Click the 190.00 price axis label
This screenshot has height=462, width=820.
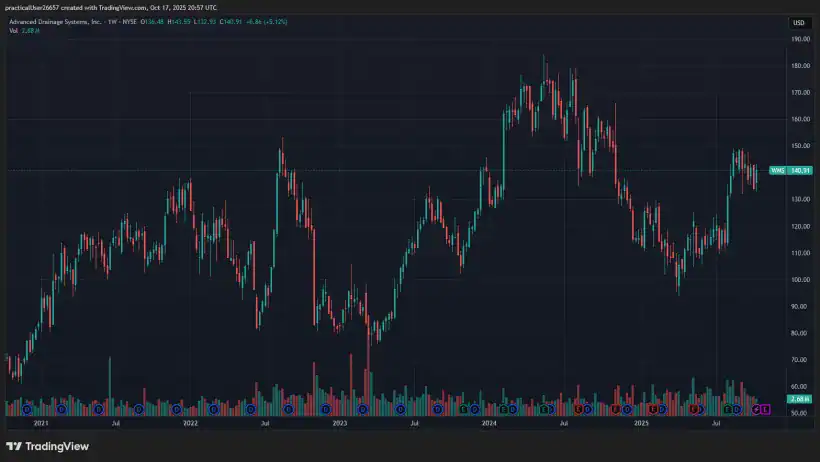click(x=799, y=39)
